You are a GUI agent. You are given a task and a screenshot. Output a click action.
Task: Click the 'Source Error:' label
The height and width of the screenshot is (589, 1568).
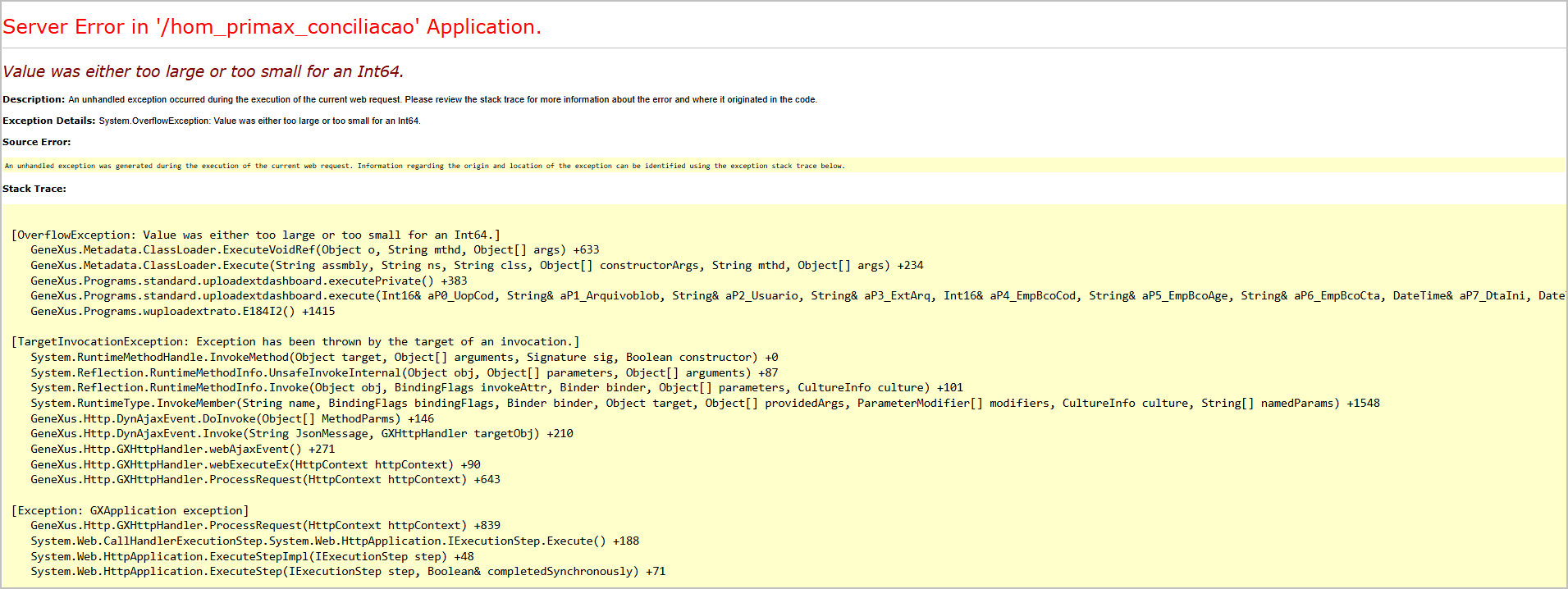(37, 142)
